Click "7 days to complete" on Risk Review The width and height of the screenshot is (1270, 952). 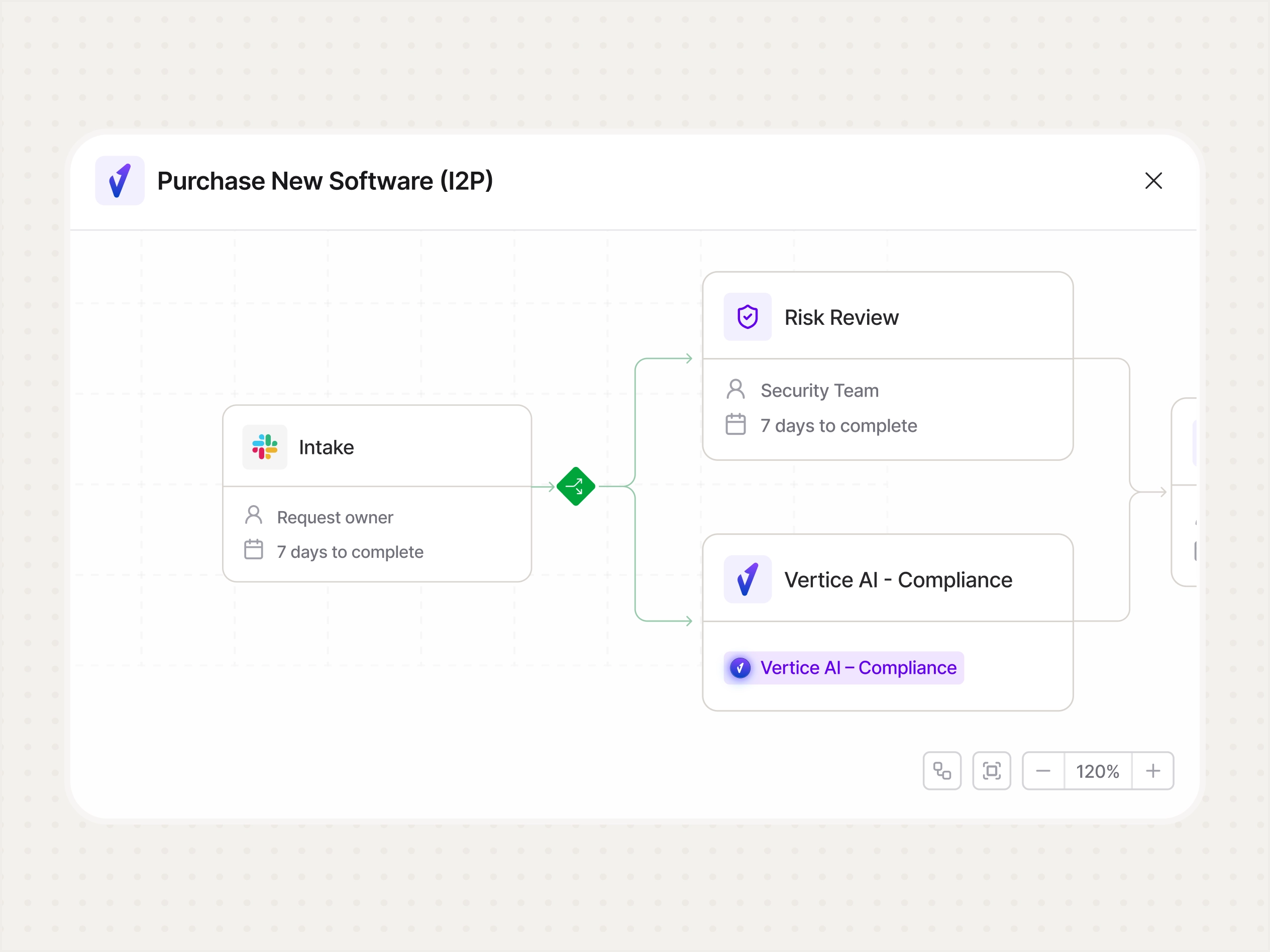tap(839, 426)
